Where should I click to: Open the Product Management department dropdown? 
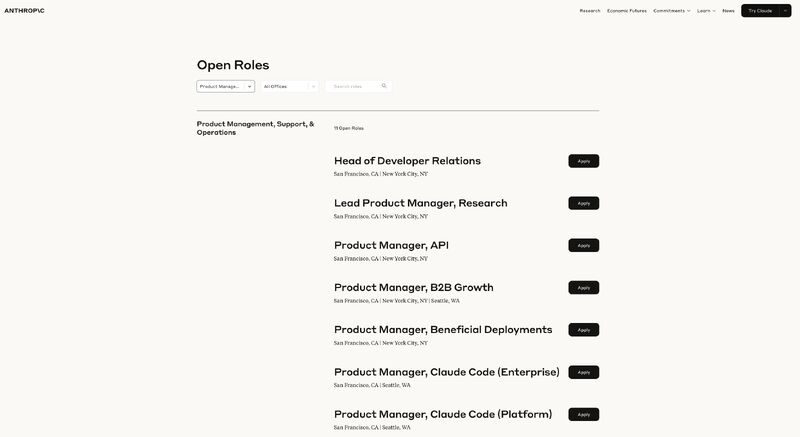point(226,86)
